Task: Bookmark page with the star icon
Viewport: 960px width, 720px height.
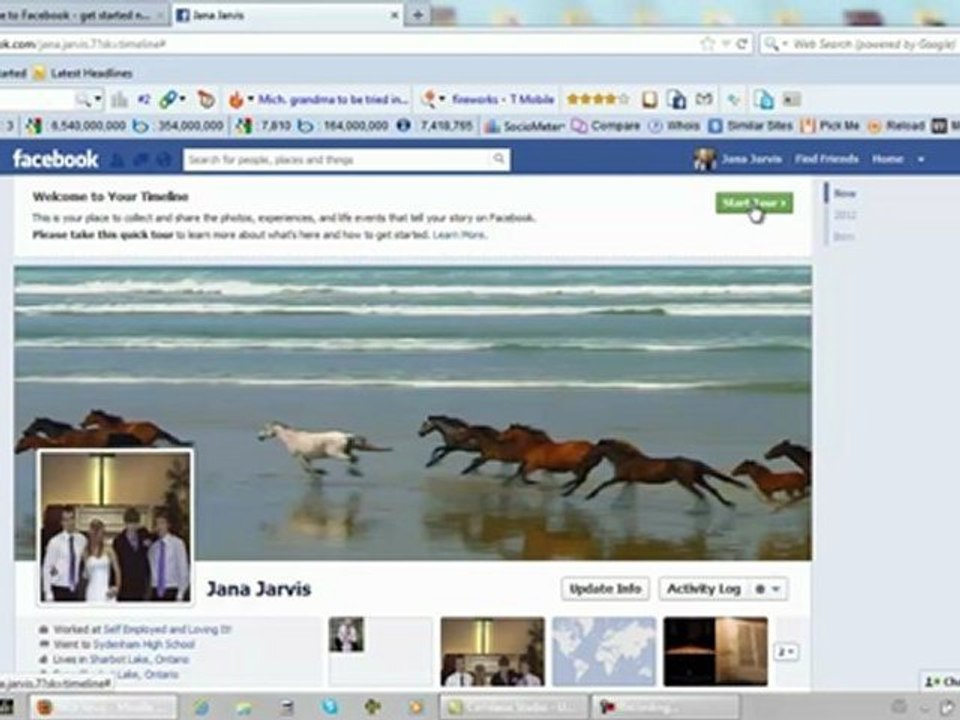Action: [708, 44]
